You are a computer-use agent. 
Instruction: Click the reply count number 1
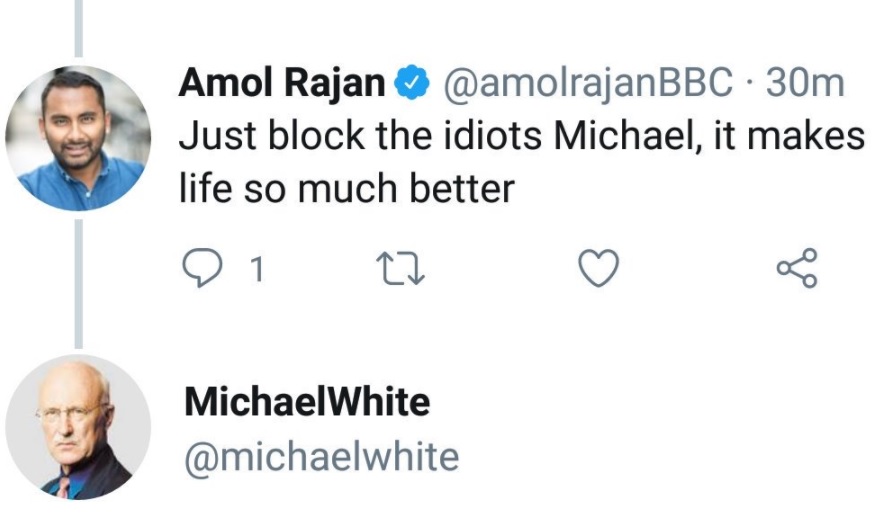(x=256, y=268)
